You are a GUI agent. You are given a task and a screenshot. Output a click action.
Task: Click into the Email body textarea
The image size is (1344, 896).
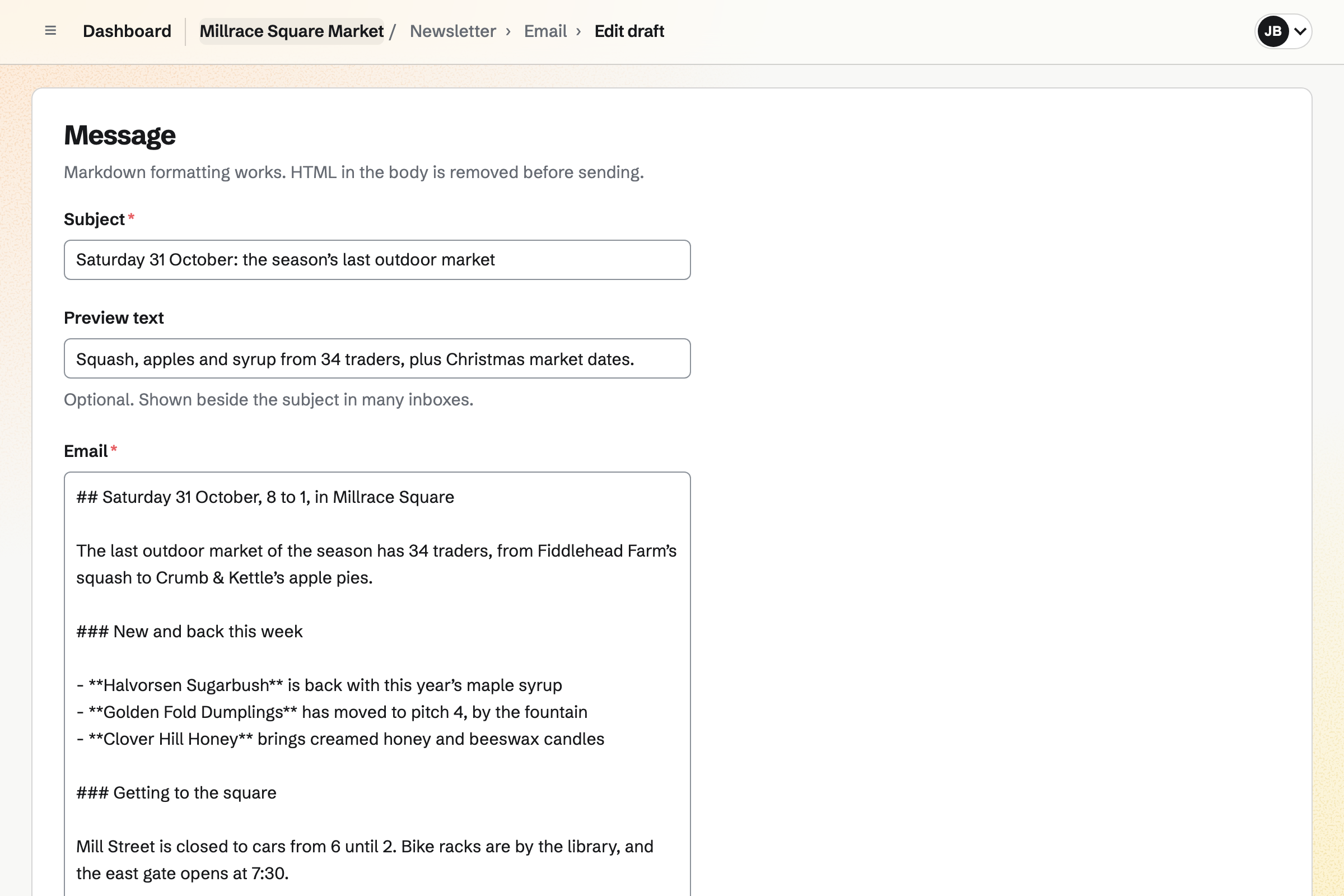[x=377, y=684]
